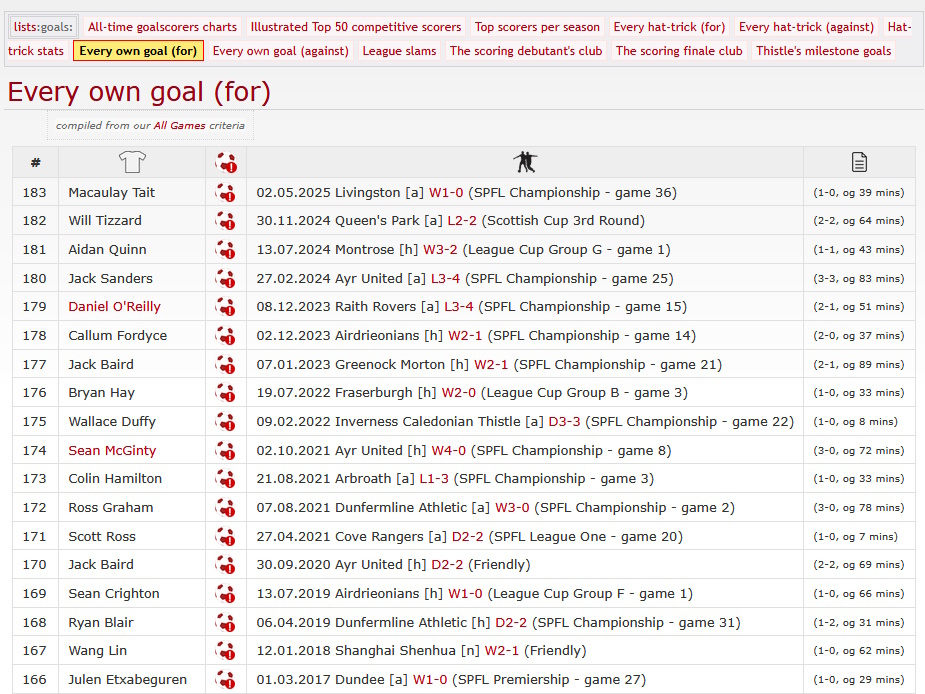Click the own-goal ball icon in Scott Ross's row
This screenshot has height=694, width=925.
(x=226, y=536)
